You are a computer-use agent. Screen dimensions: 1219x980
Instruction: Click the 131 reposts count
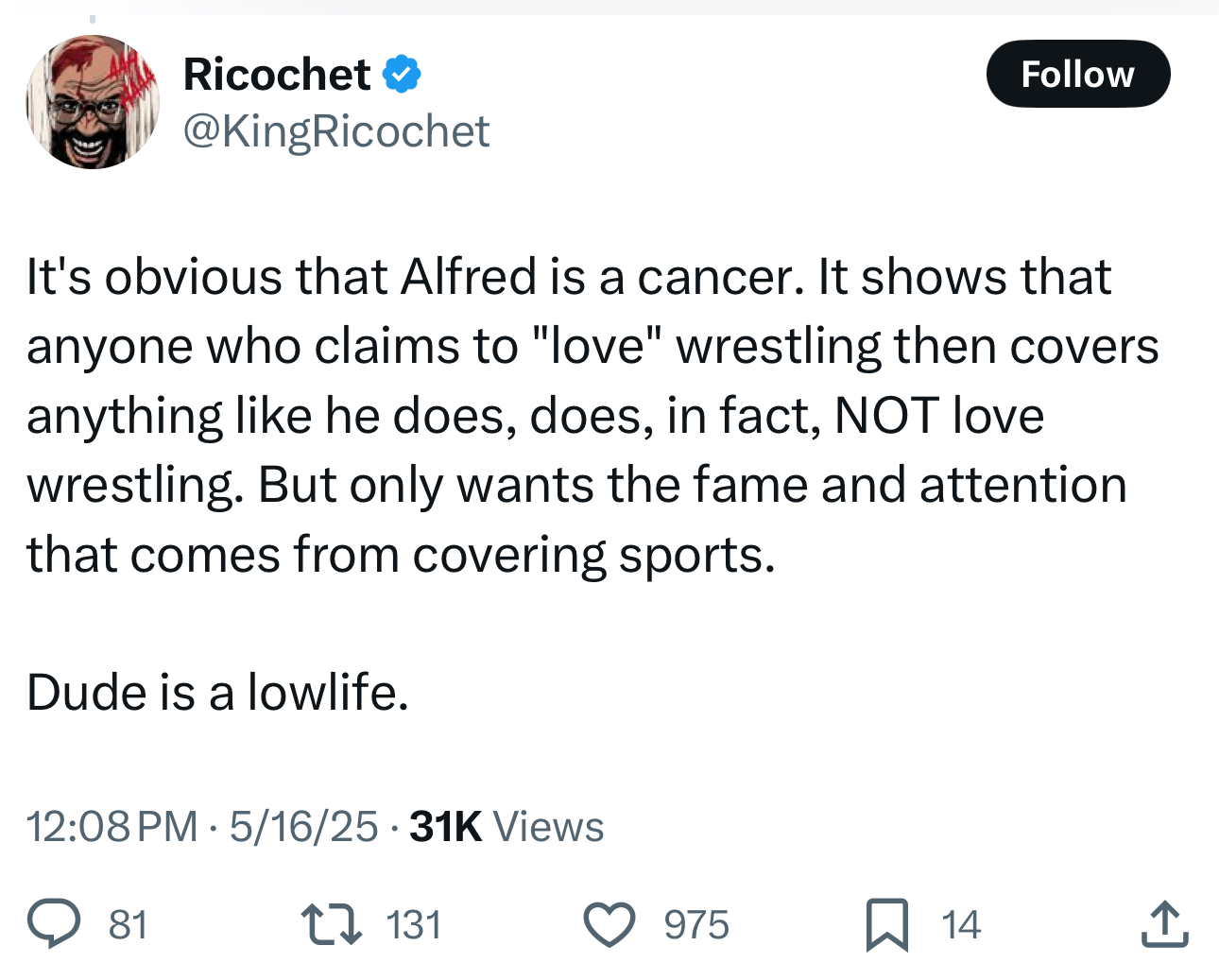[x=414, y=924]
